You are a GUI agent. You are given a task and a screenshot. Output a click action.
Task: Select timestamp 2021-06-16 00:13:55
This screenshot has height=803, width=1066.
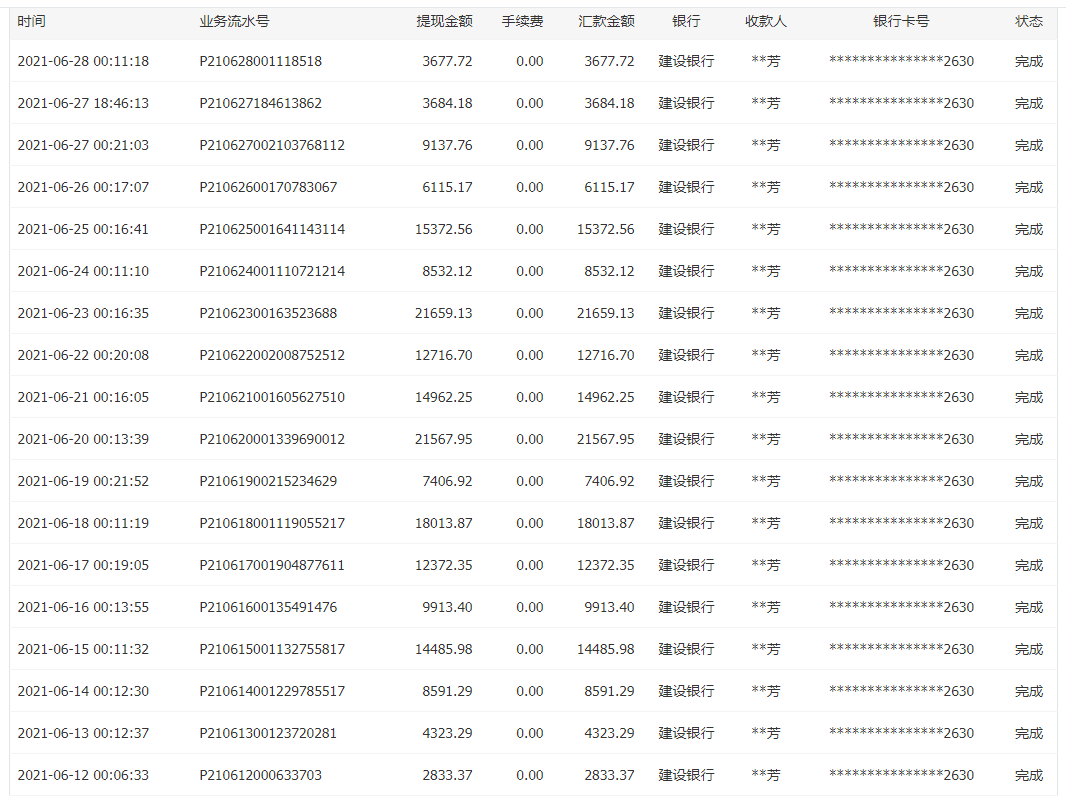(x=83, y=607)
